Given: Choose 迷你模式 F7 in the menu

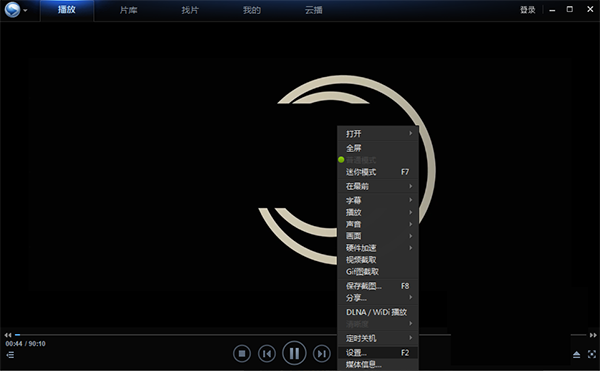Looking at the screenshot, I should [x=378, y=172].
